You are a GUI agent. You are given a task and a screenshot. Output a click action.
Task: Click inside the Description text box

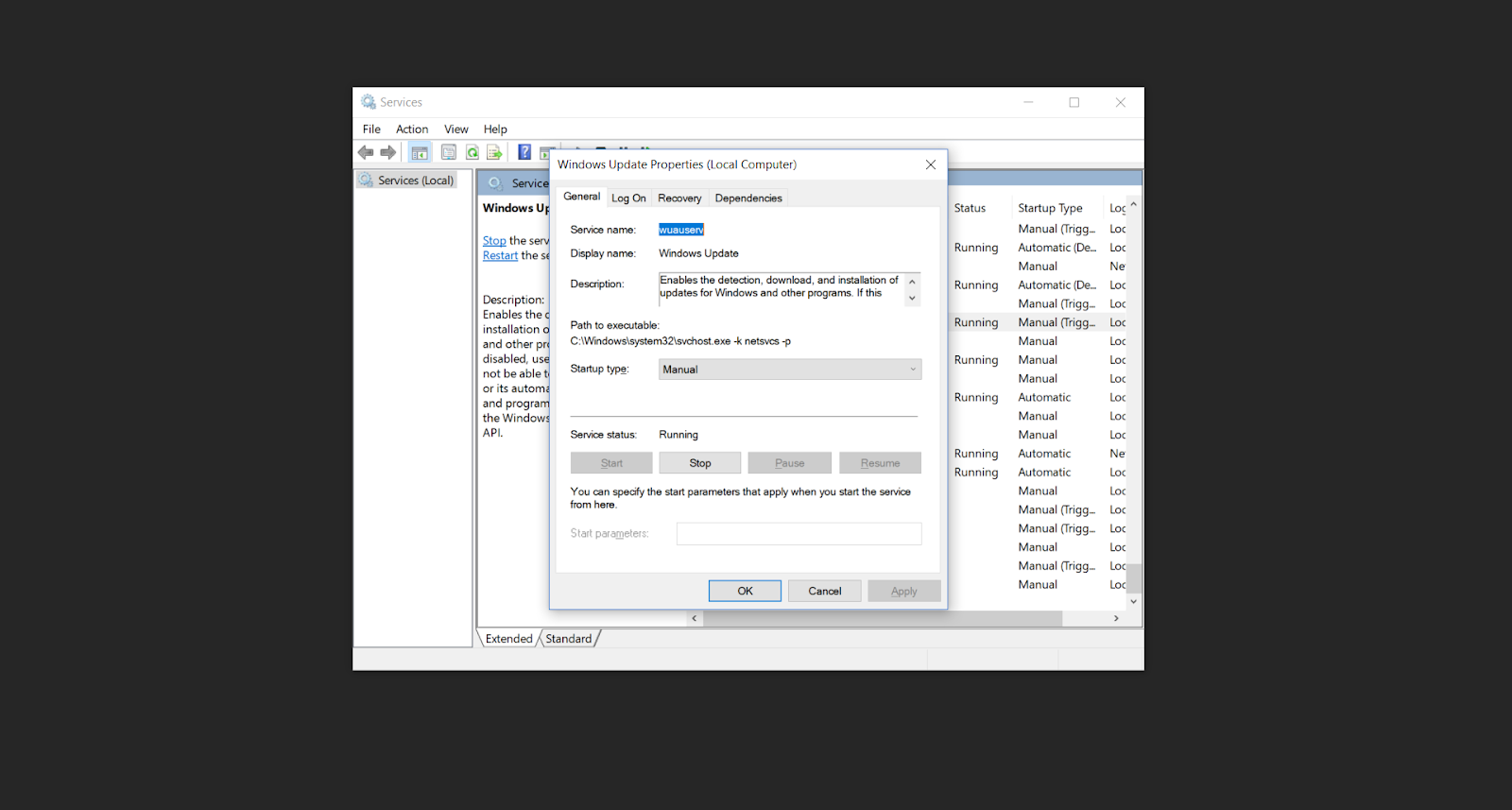click(x=782, y=288)
